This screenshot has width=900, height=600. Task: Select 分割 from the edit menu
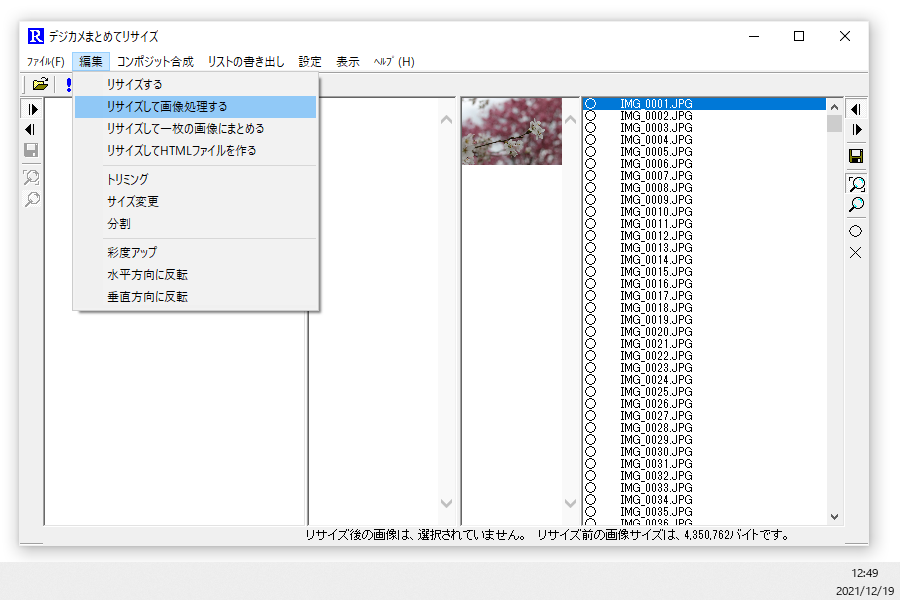[195, 224]
